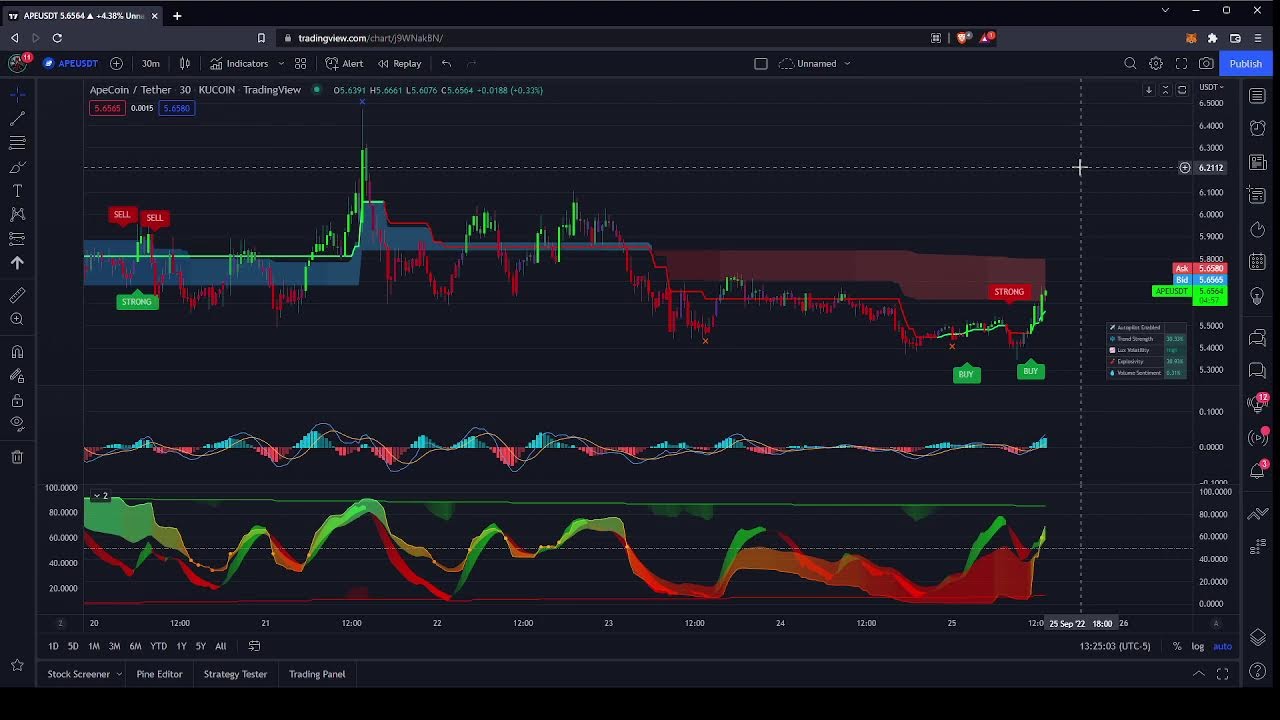Click the pane move-down arrow icon

tap(1149, 90)
